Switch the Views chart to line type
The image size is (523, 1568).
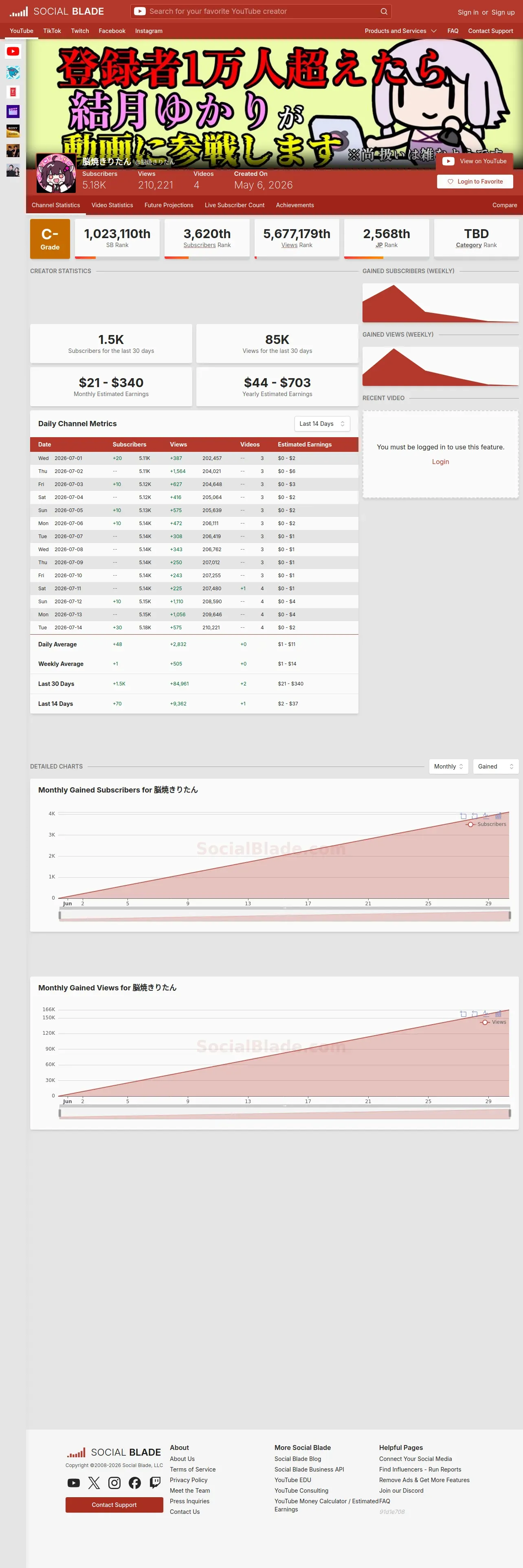(485, 1014)
